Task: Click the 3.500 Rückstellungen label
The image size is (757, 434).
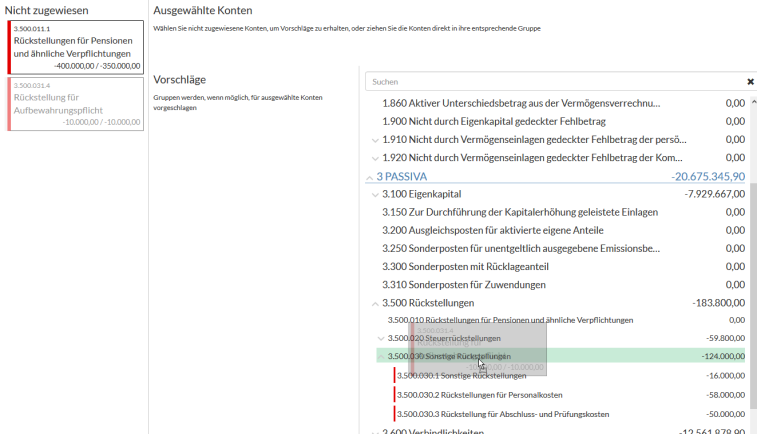Action: [428, 303]
